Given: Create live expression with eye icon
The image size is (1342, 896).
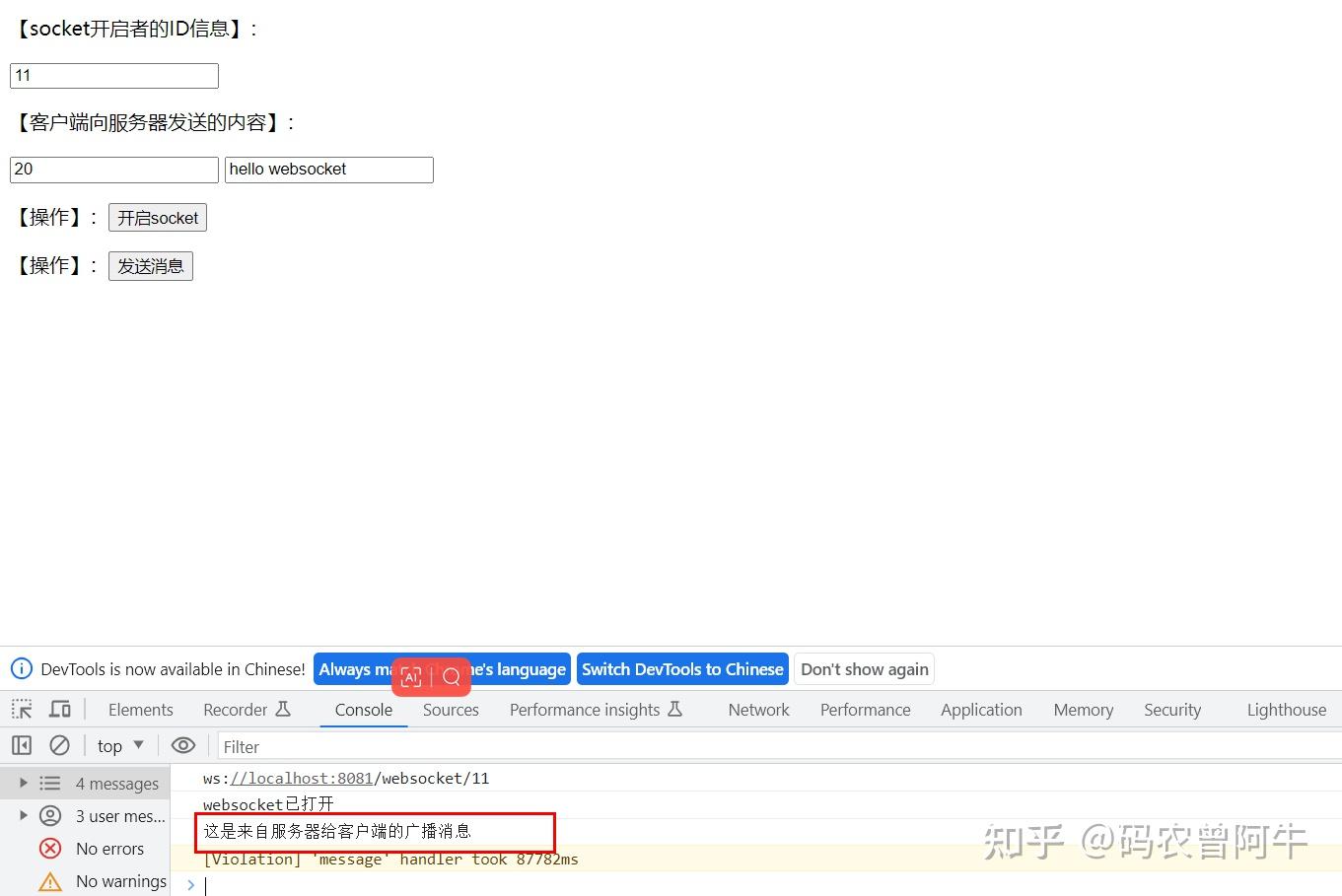Looking at the screenshot, I should [183, 745].
